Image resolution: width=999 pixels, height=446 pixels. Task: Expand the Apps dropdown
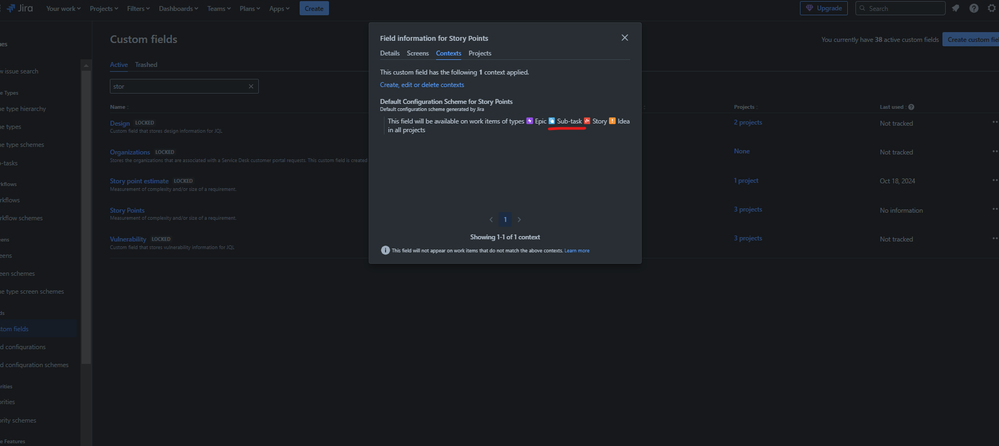(279, 8)
